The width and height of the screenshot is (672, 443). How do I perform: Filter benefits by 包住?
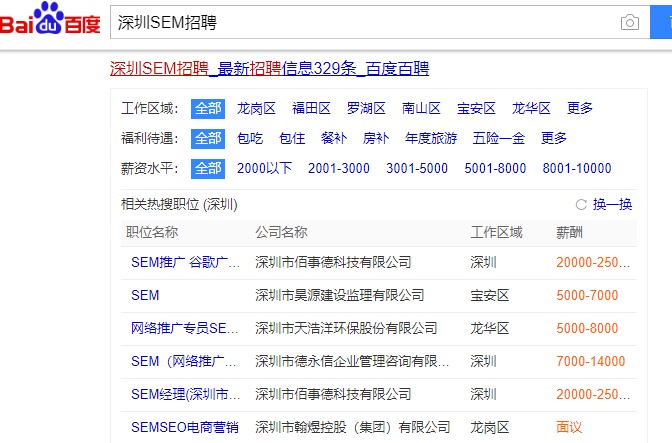[x=292, y=139]
